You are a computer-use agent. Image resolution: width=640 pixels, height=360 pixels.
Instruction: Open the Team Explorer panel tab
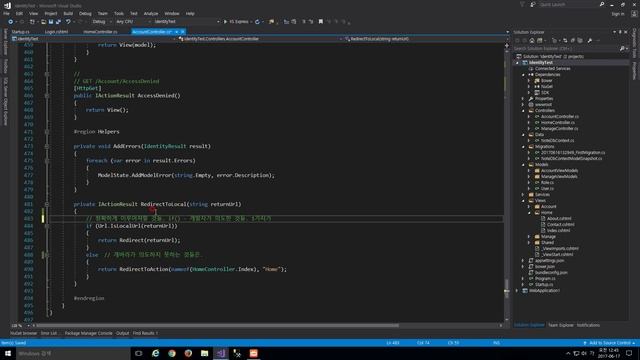click(561, 325)
